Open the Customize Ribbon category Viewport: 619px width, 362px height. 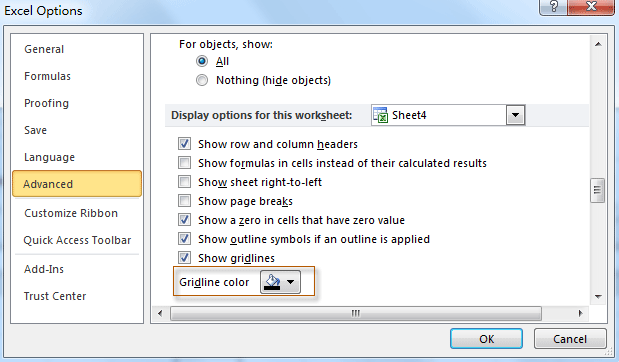click(71, 213)
